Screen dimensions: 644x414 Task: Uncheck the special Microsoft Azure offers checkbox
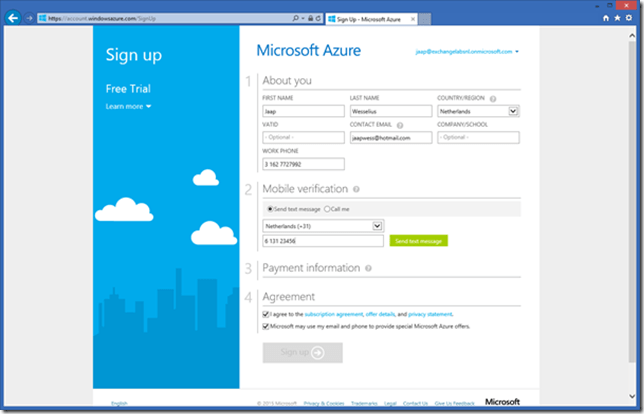[266, 326]
